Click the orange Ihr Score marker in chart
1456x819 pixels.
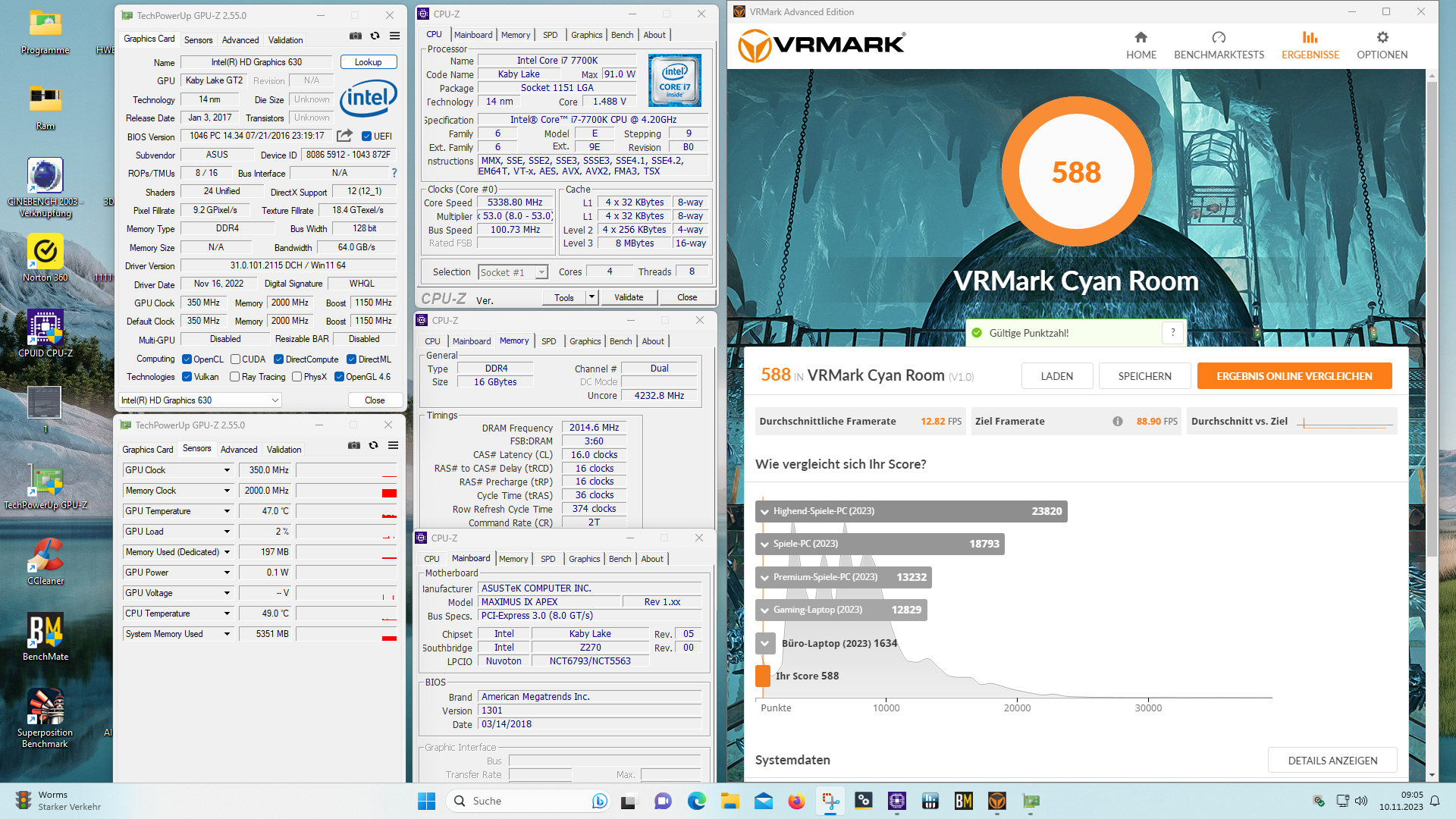pyautogui.click(x=763, y=676)
